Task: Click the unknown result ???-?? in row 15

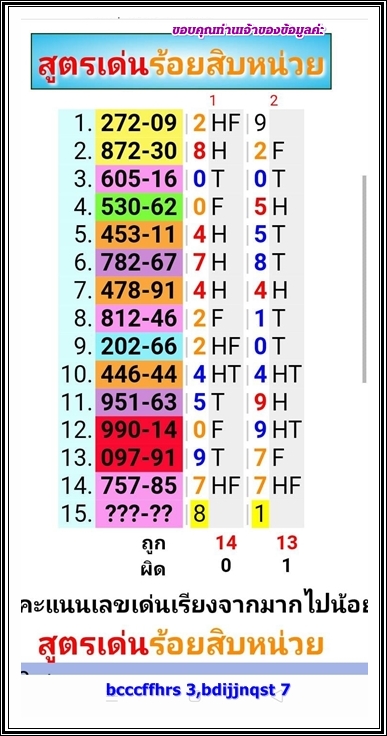Action: [x=139, y=514]
